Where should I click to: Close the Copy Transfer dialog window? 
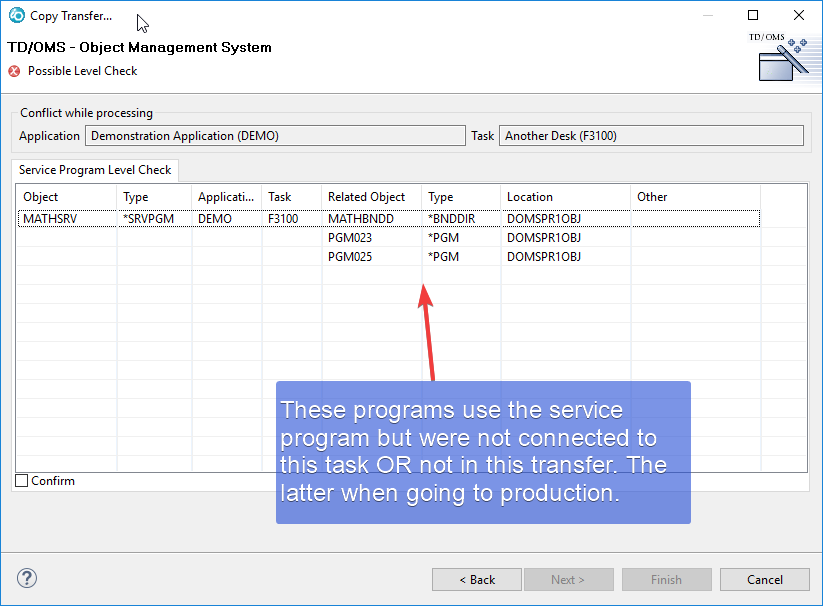click(x=798, y=16)
